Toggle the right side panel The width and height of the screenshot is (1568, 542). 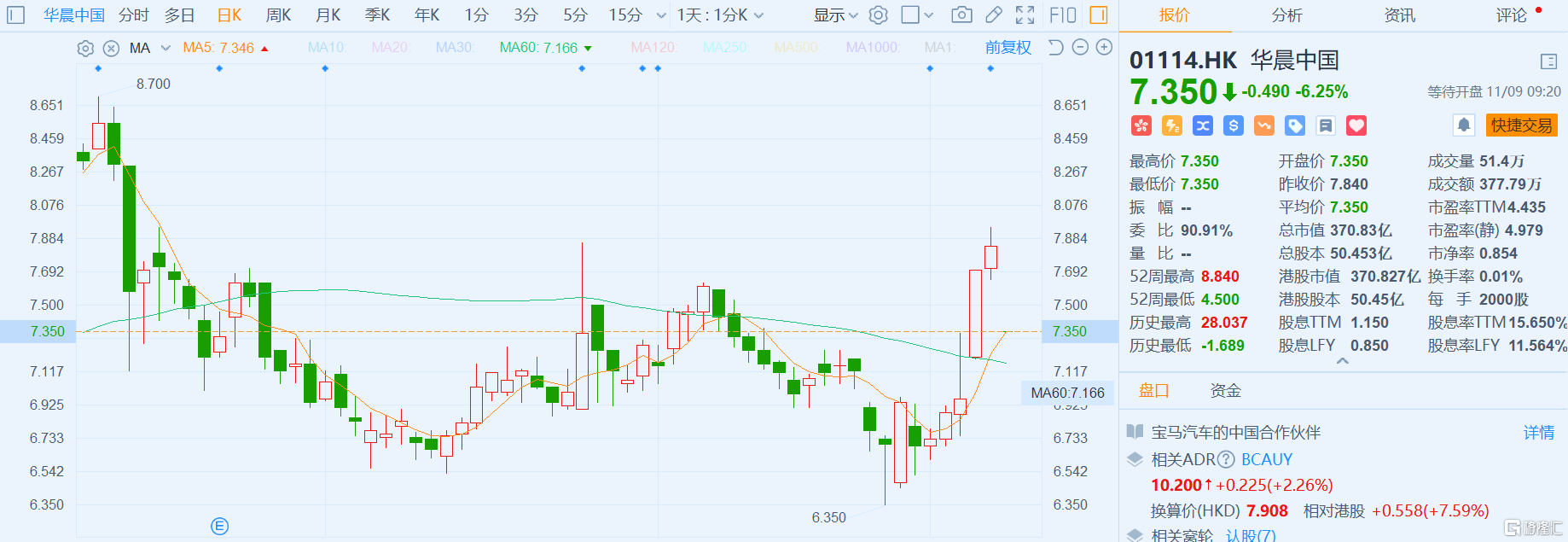1099,15
